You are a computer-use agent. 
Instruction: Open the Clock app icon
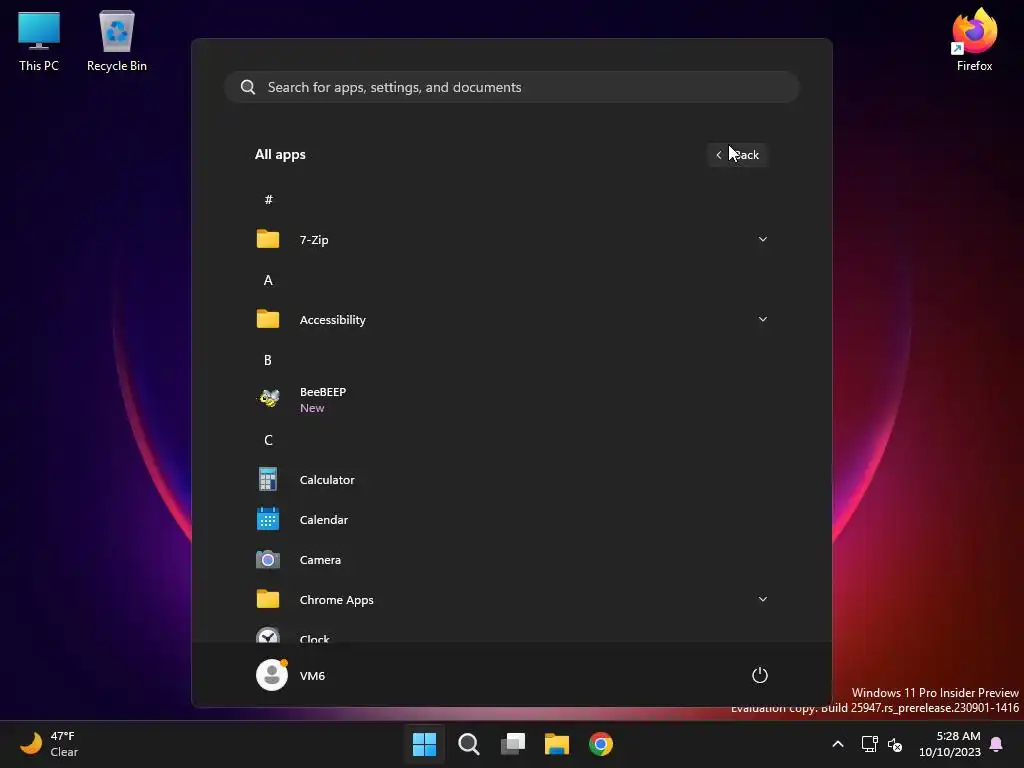pyautogui.click(x=268, y=635)
